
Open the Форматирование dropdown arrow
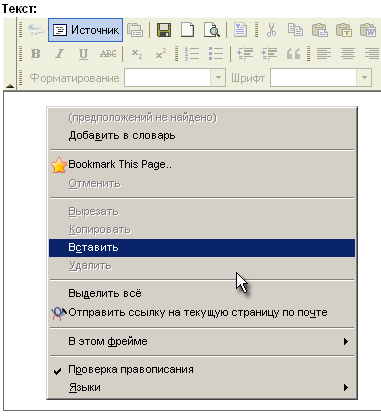[218, 78]
